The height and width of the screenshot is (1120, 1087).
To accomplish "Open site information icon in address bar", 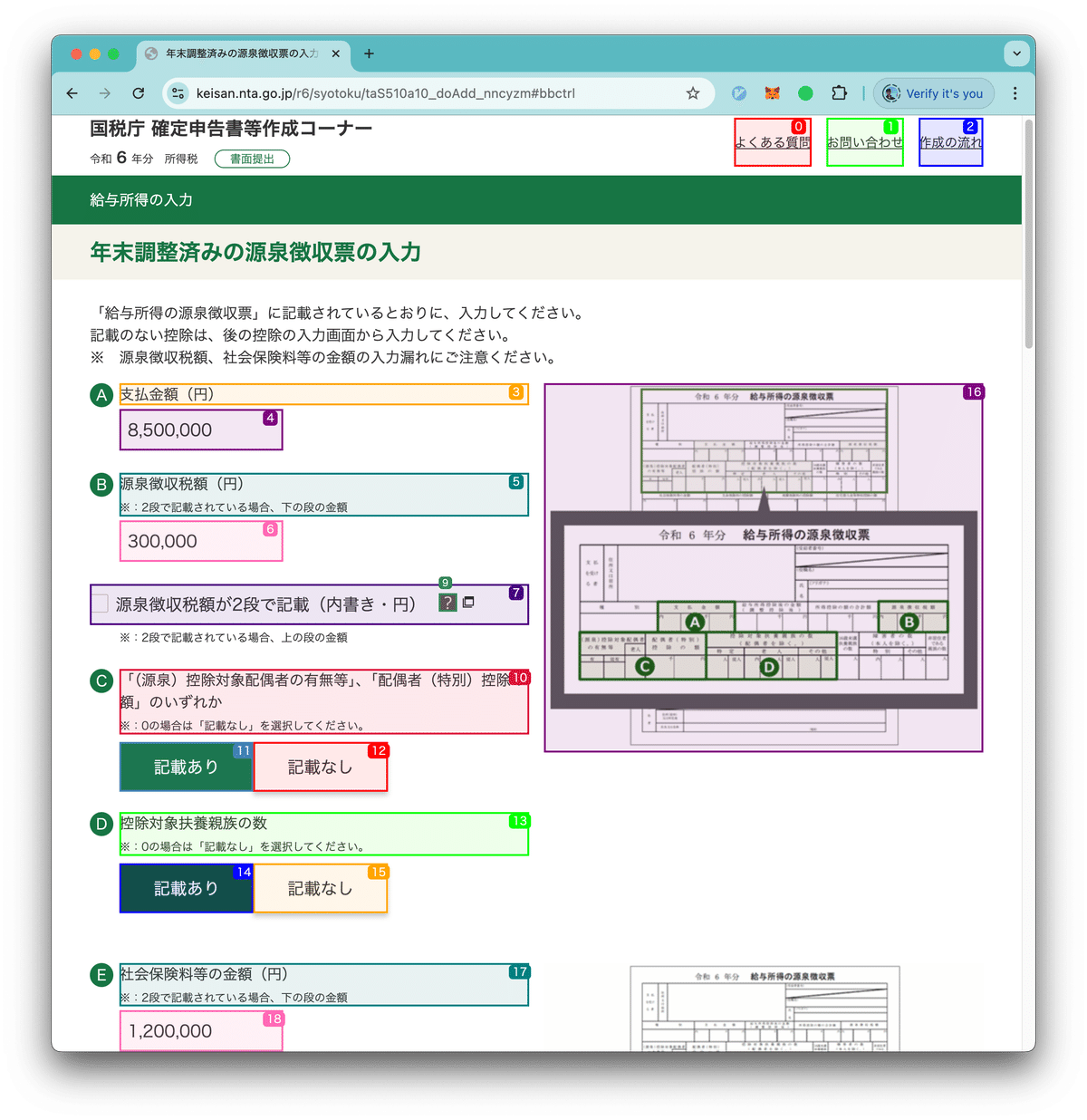I will point(178,93).
